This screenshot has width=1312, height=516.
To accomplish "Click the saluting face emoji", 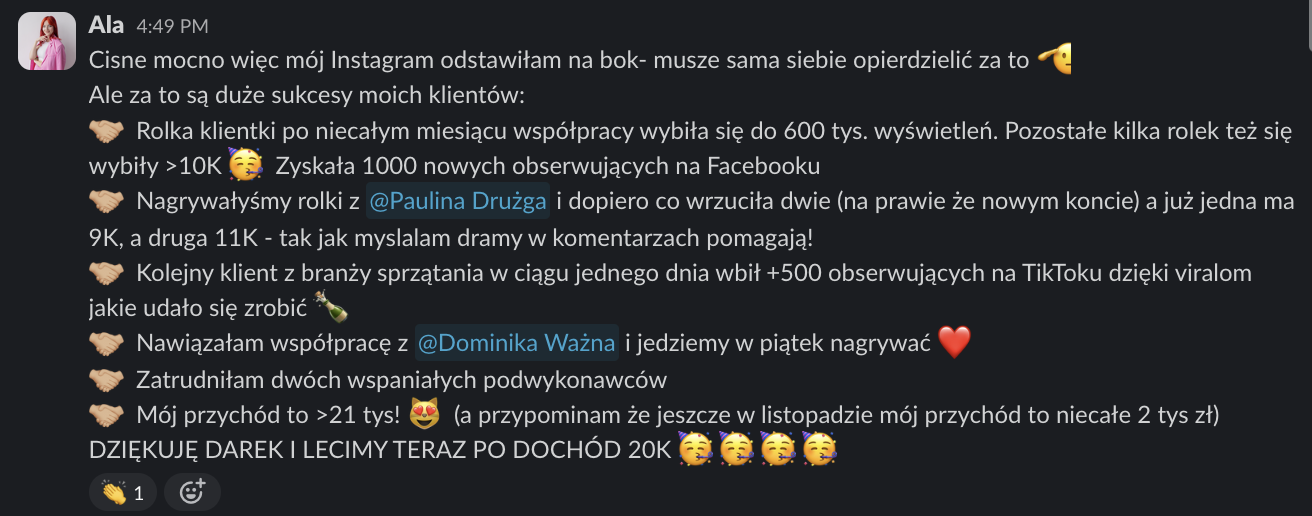I will (1055, 60).
